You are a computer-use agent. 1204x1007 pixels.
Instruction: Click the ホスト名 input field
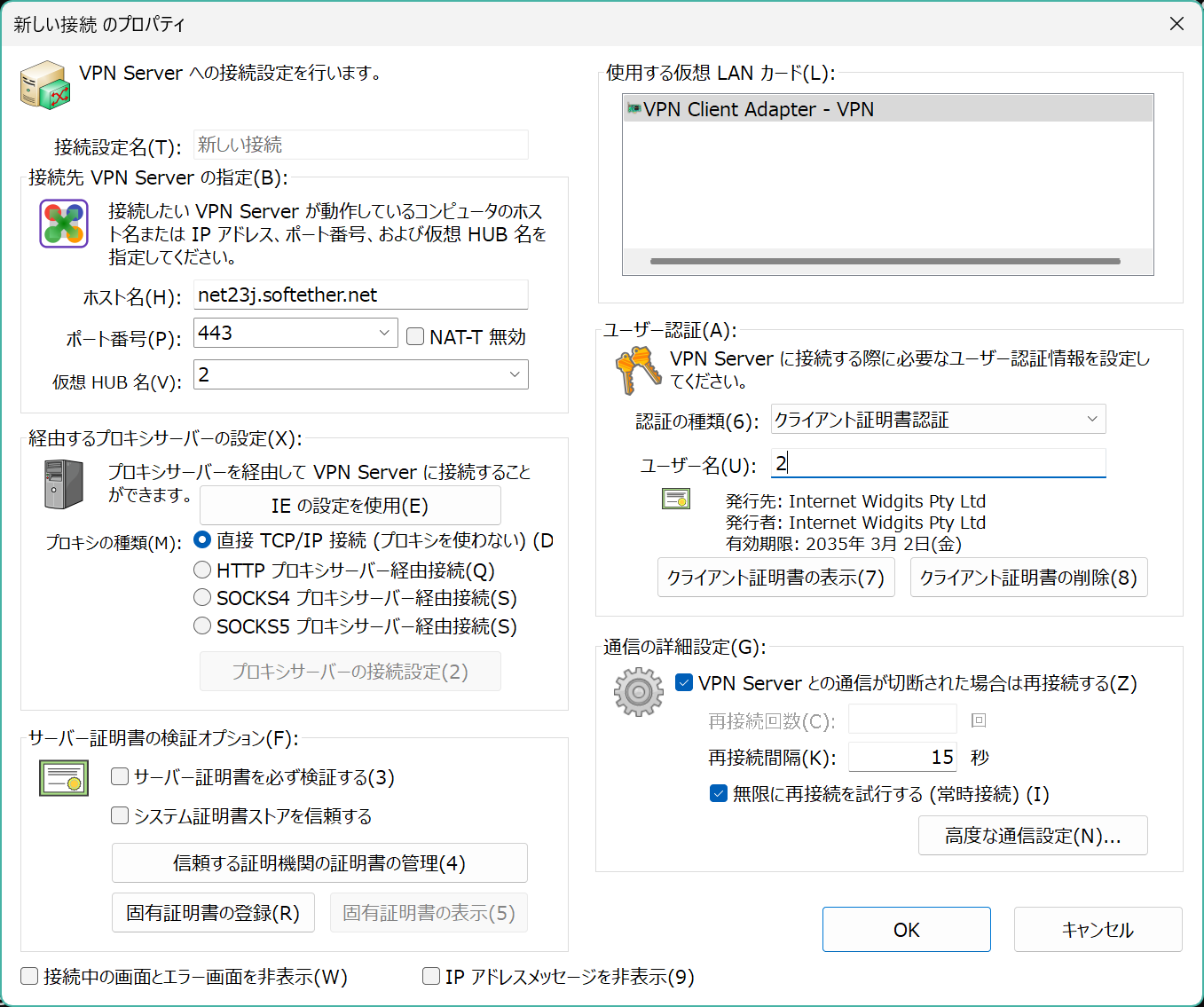point(360,295)
